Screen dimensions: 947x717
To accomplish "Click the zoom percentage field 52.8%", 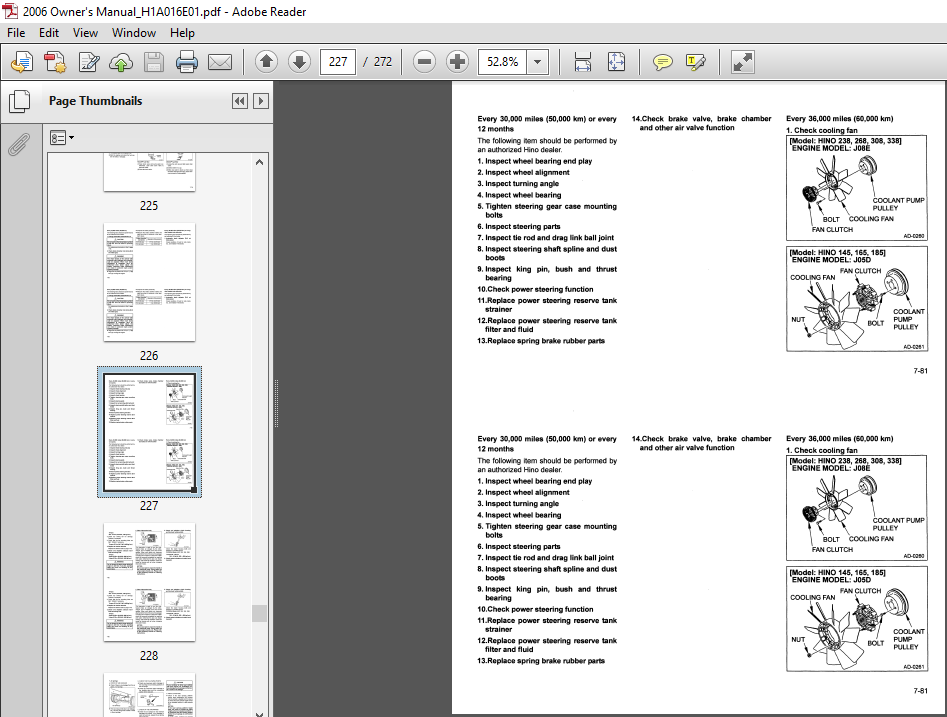I will coord(502,62).
